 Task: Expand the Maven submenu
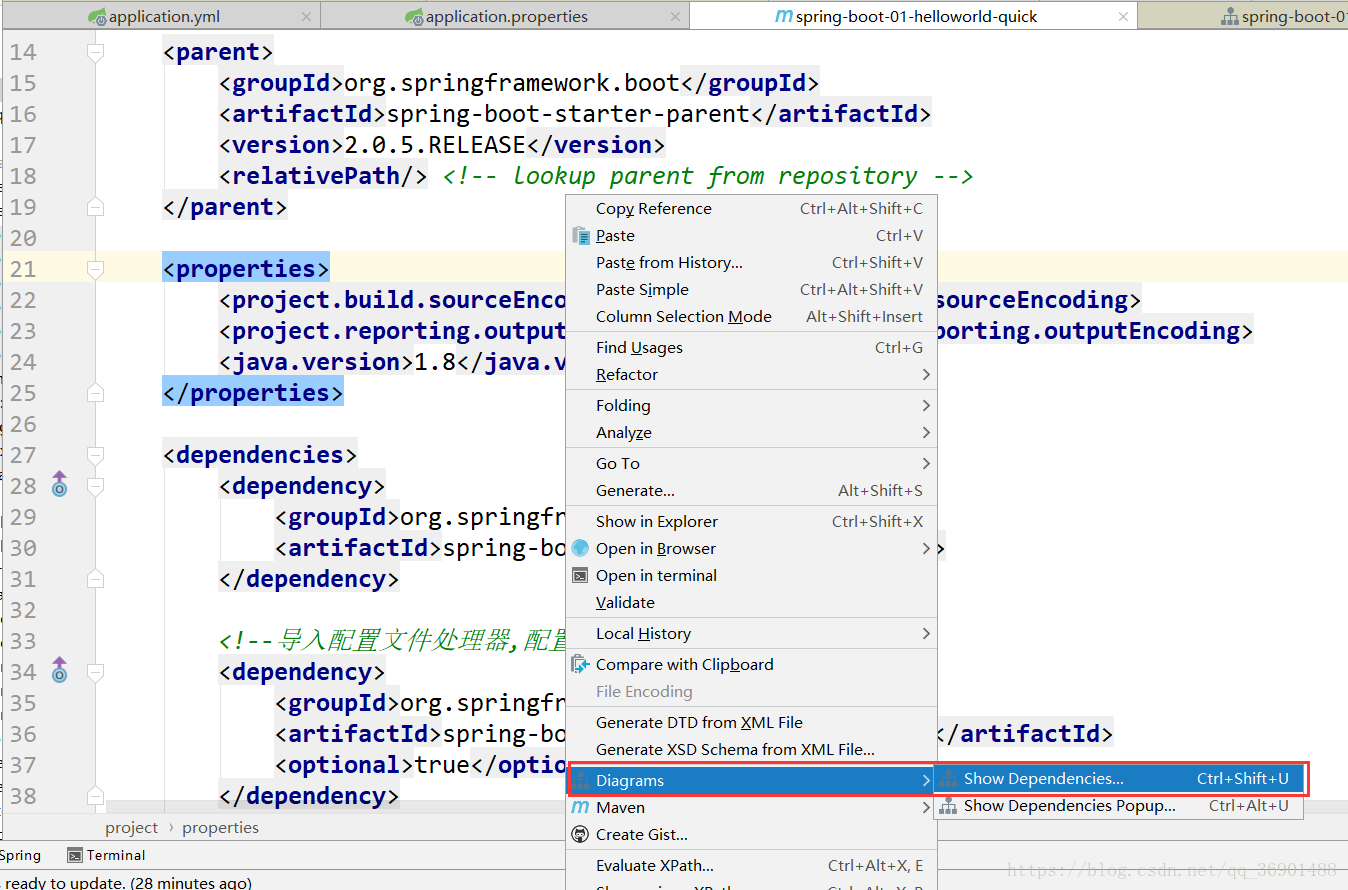tap(751, 808)
